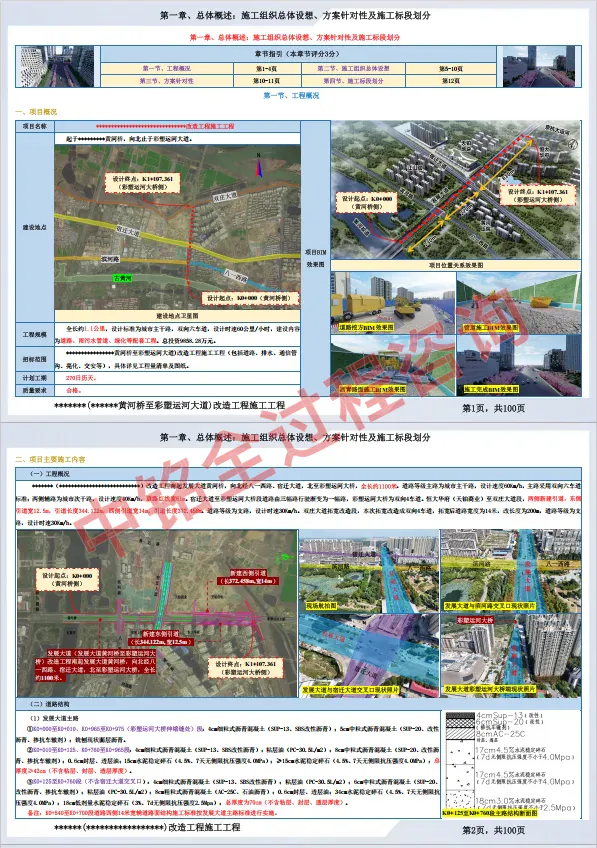Image resolution: width=597 pixels, height=848 pixels.
Task: Click the 设计起点 K0+000（黄河桥侧） callout on satellite map
Action: (x=250, y=298)
